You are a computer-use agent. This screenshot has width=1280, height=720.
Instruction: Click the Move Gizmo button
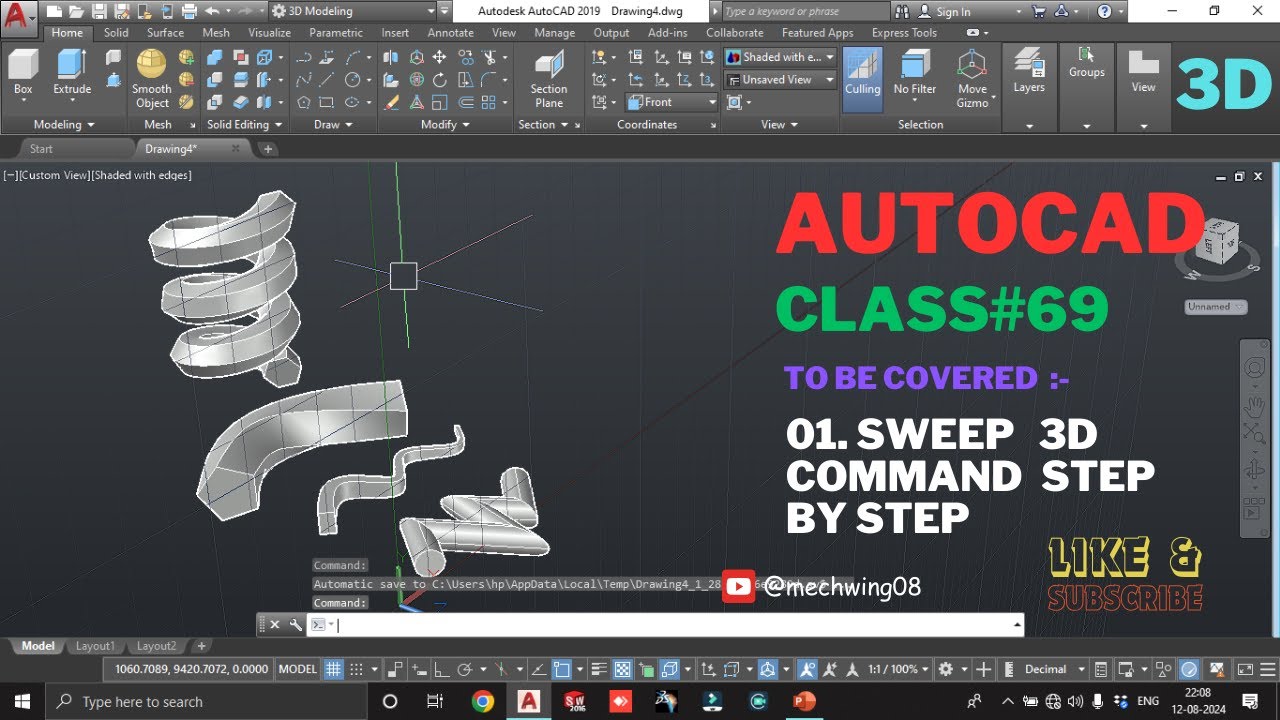click(x=972, y=78)
